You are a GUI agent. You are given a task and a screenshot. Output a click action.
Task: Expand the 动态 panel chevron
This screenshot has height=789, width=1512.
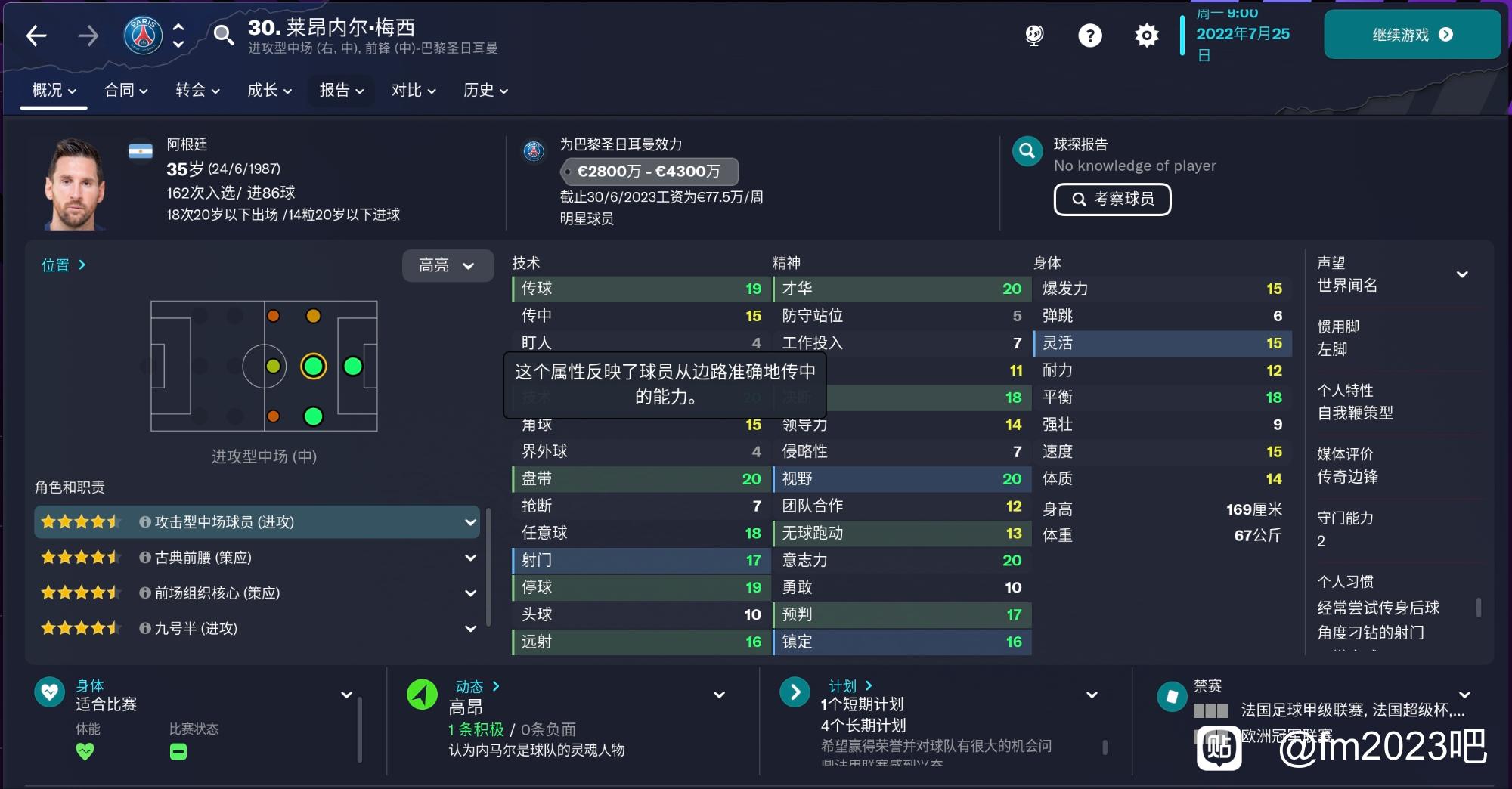[x=719, y=695]
